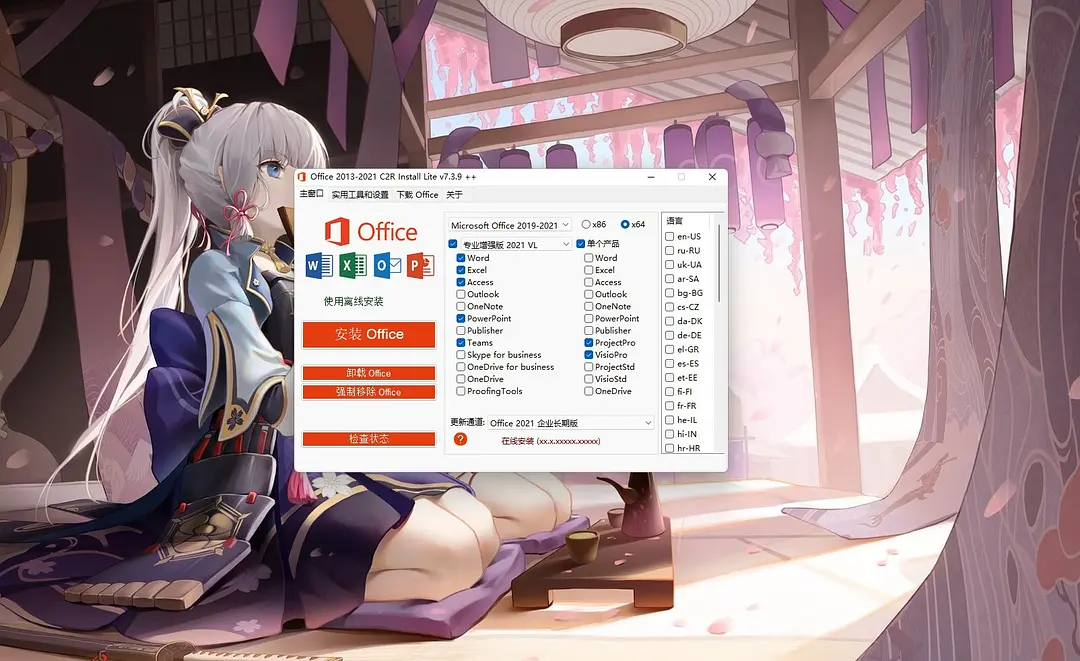Enable the ProjectStd checkbox
1080x661 pixels.
pos(589,367)
